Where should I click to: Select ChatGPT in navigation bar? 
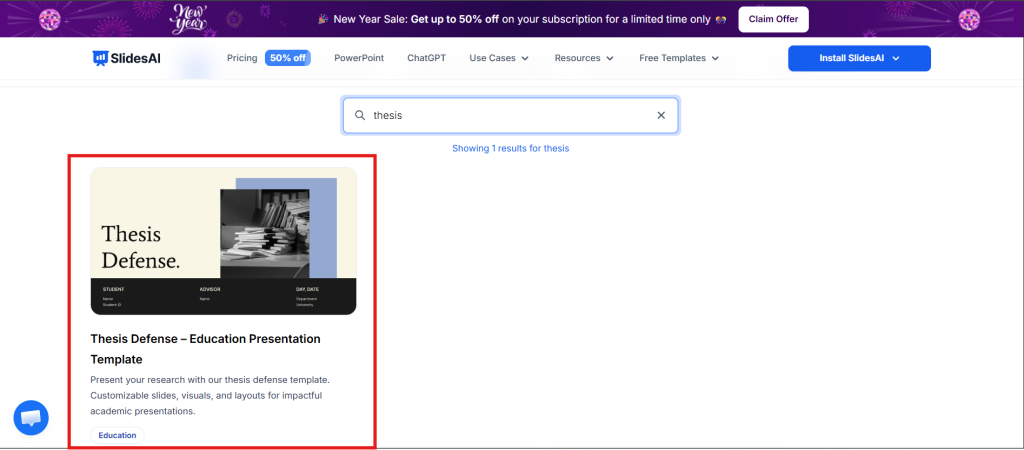(x=426, y=58)
